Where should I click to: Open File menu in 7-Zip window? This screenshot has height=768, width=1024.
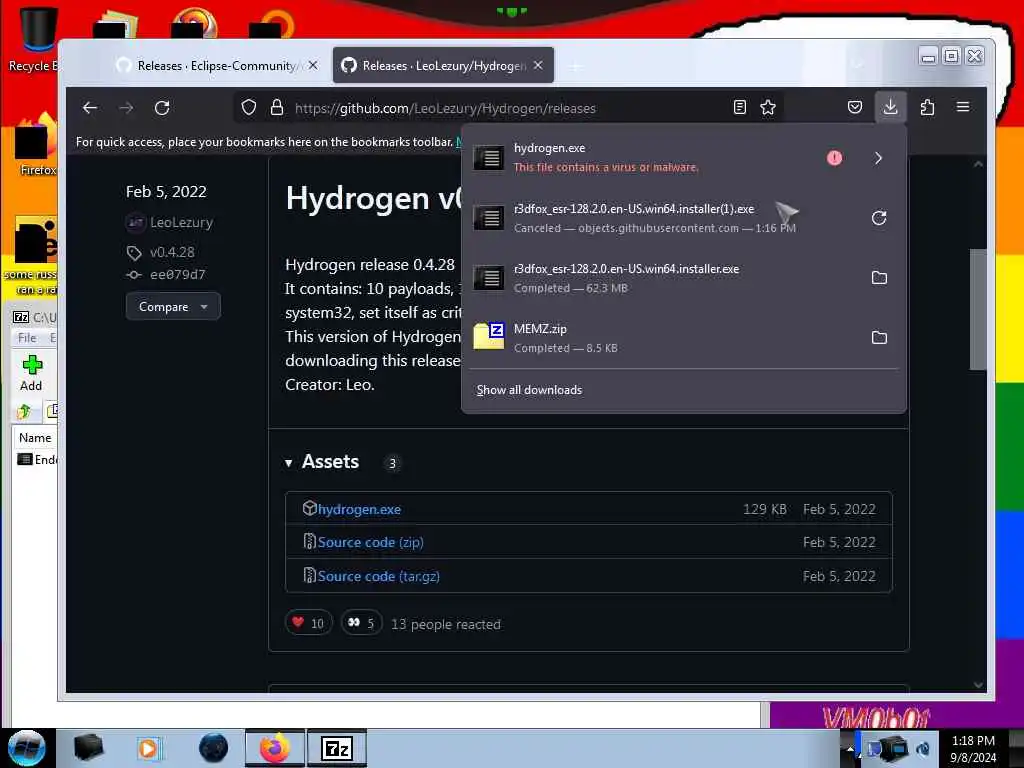pos(27,338)
